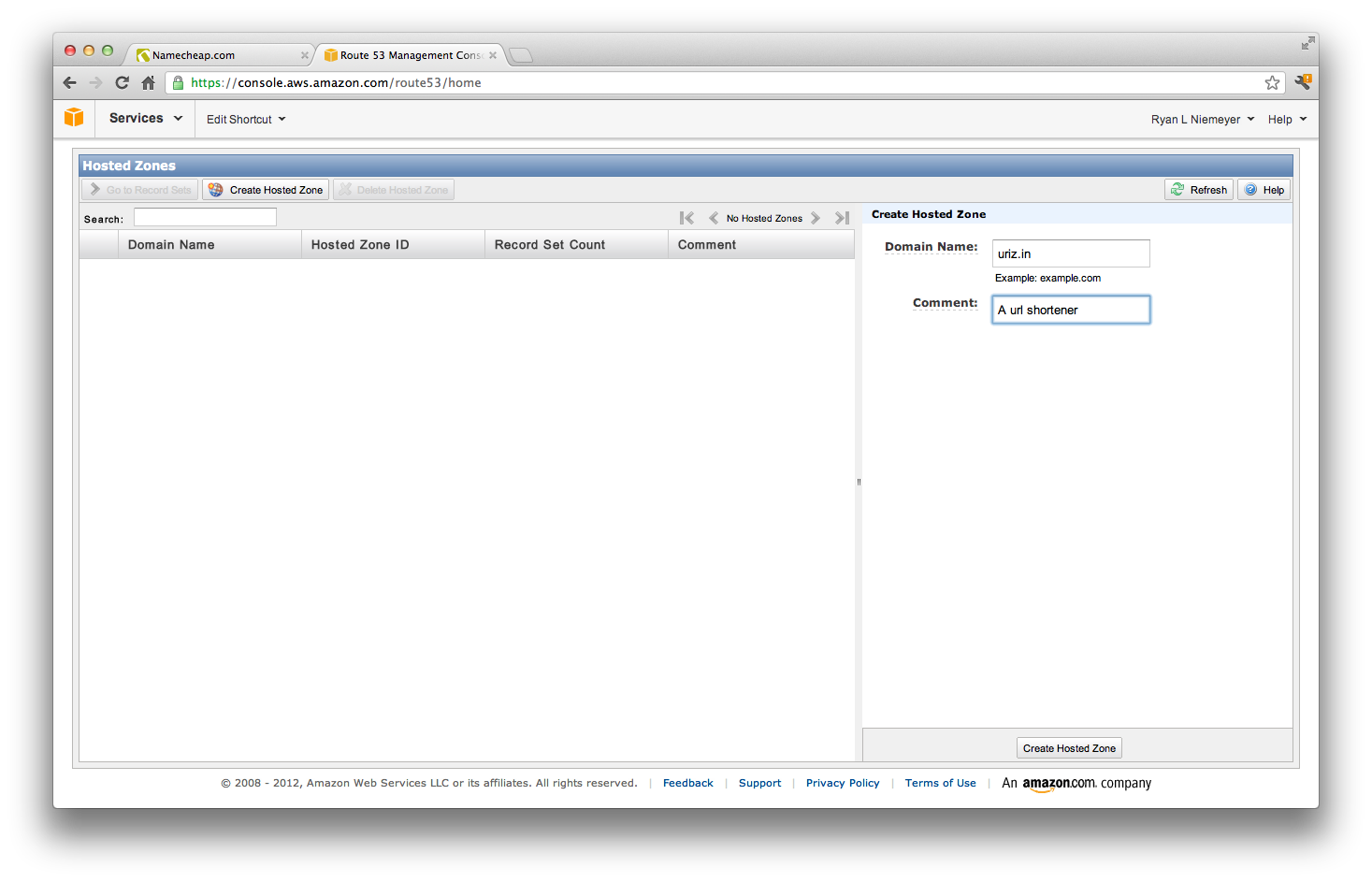
Task: Expand the Services dropdown menu
Action: [x=145, y=119]
